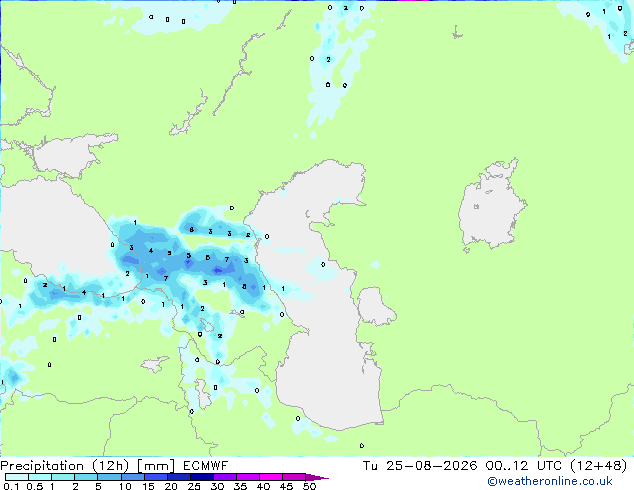Click the date "Tu 25-08-2026"

coord(420,466)
